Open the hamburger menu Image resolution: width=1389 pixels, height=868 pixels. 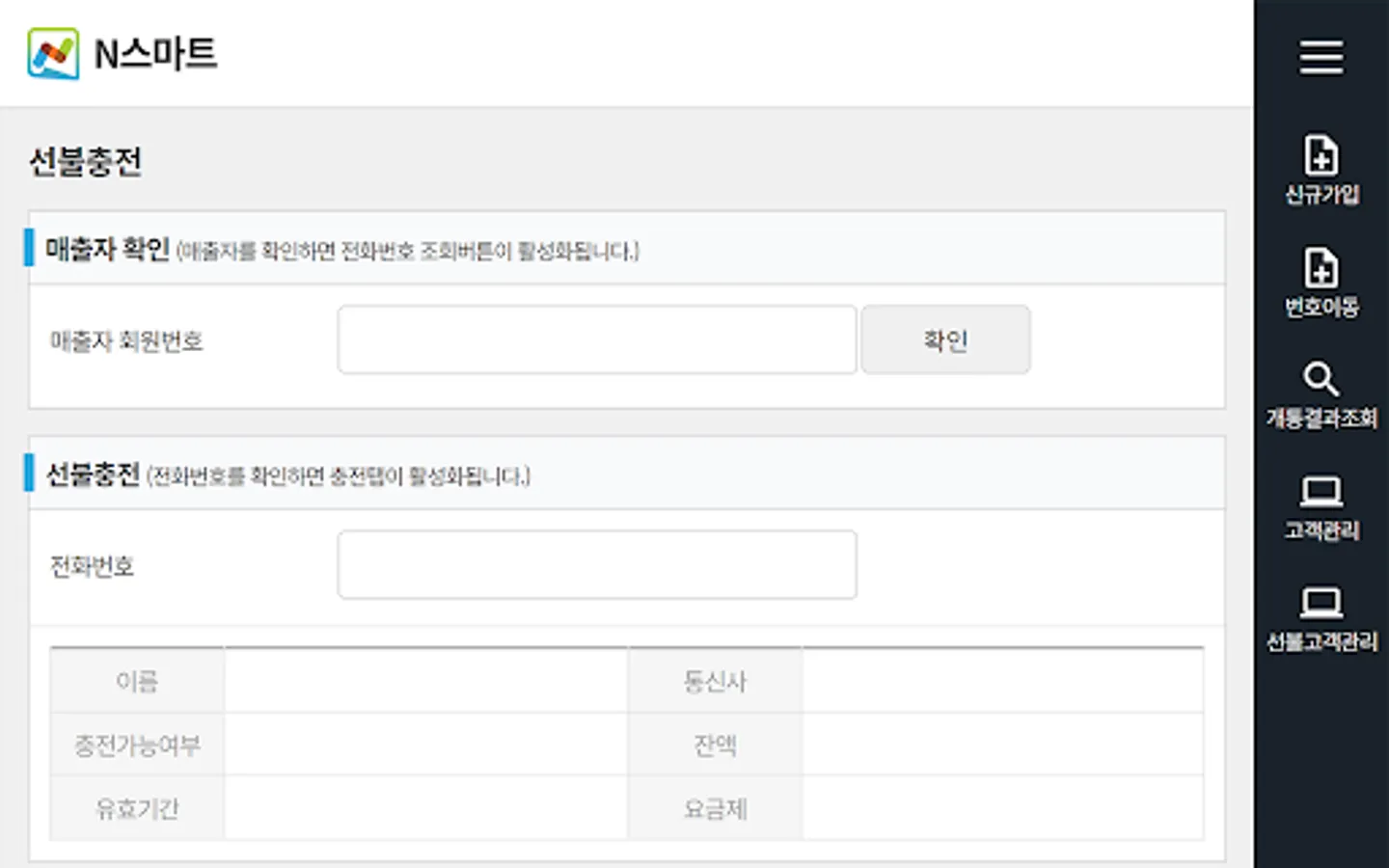click(x=1321, y=58)
